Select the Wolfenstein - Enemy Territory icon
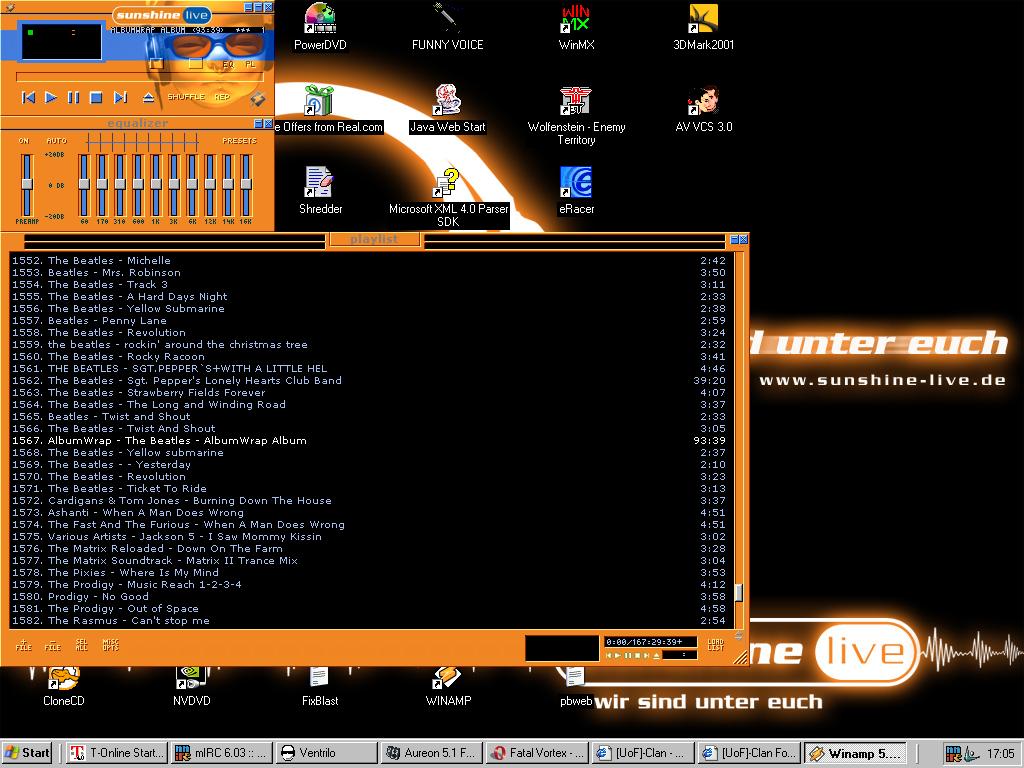 (x=576, y=116)
